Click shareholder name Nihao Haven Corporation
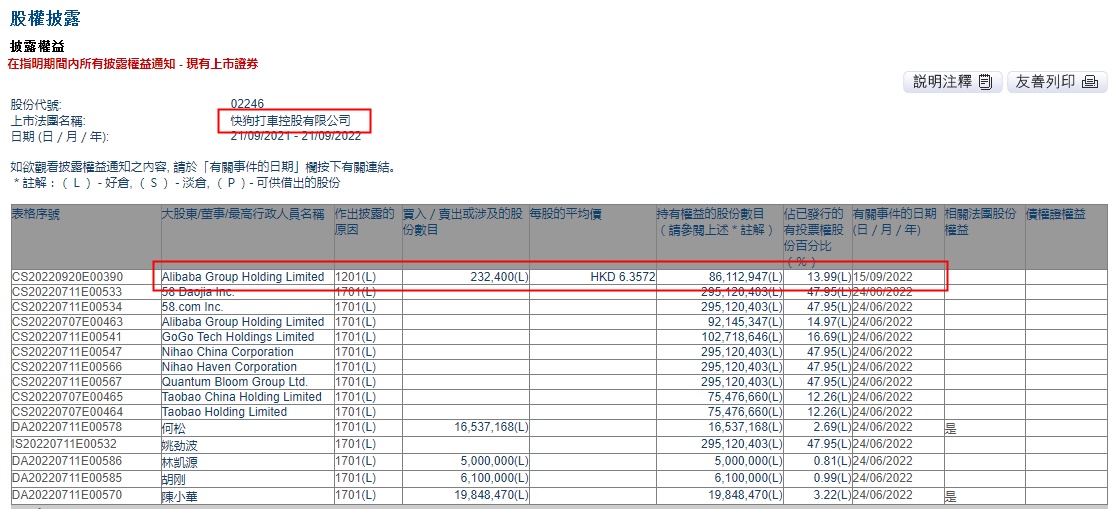Screen dimensions: 1118x509 [230, 366]
